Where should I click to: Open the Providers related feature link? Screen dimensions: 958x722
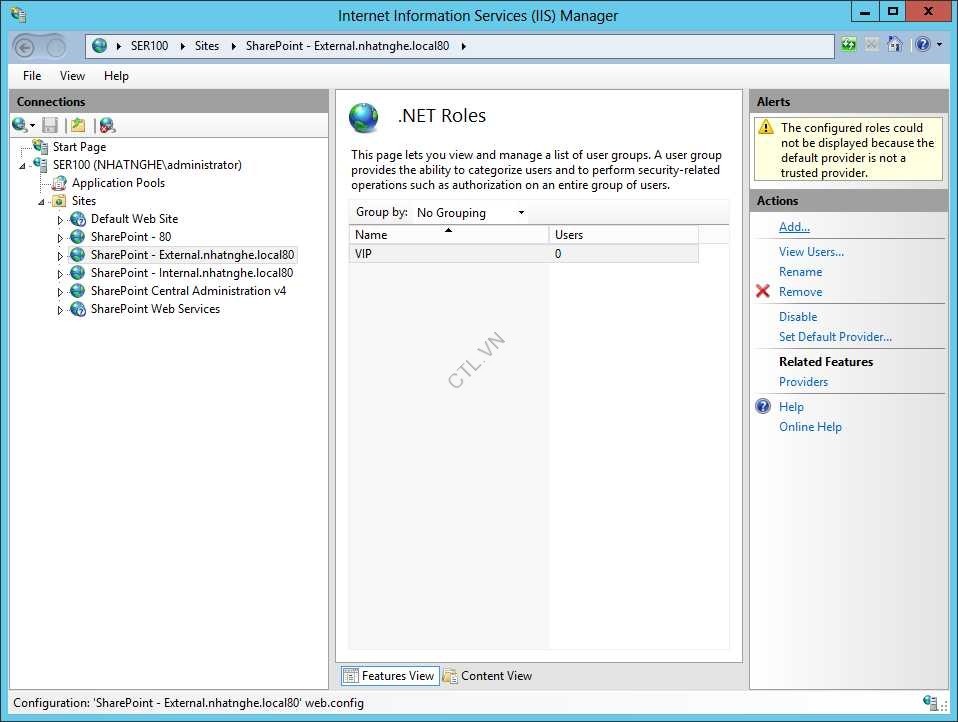coord(803,382)
